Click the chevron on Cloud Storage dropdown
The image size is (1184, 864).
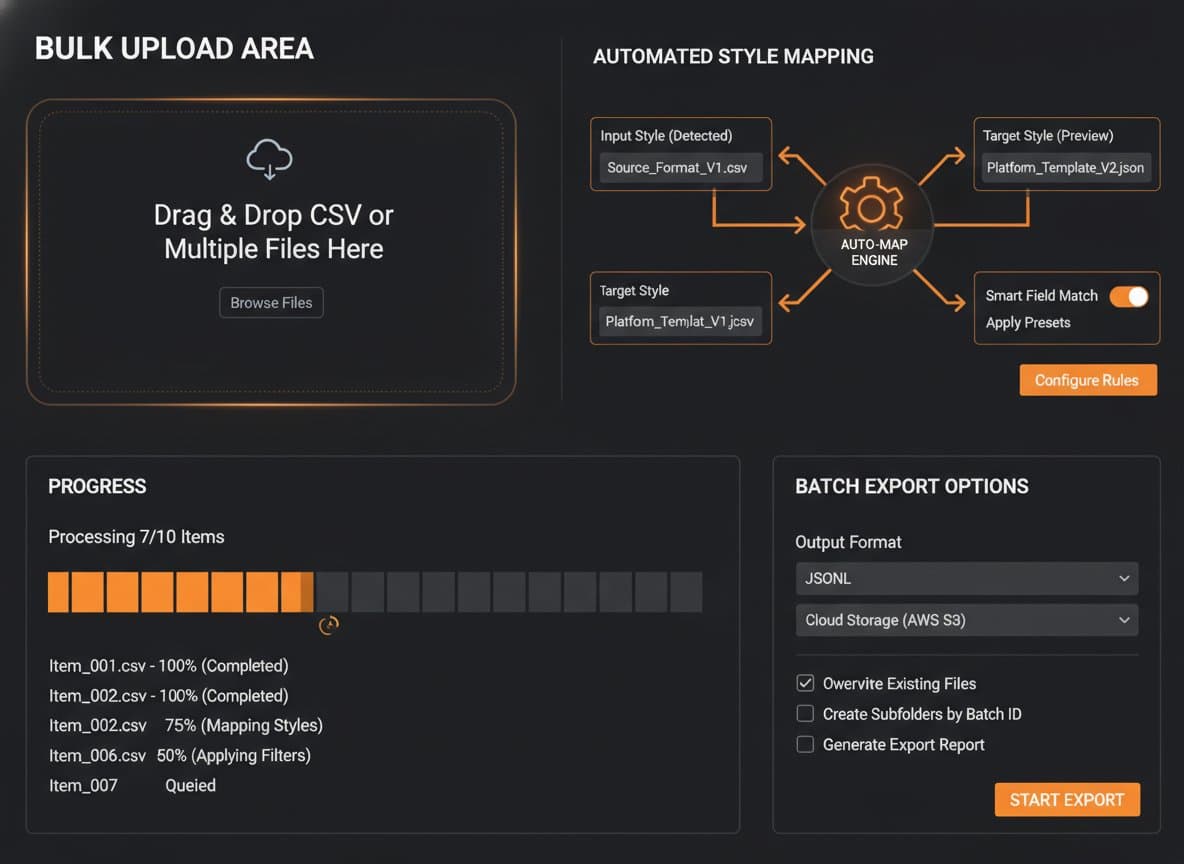1124,620
